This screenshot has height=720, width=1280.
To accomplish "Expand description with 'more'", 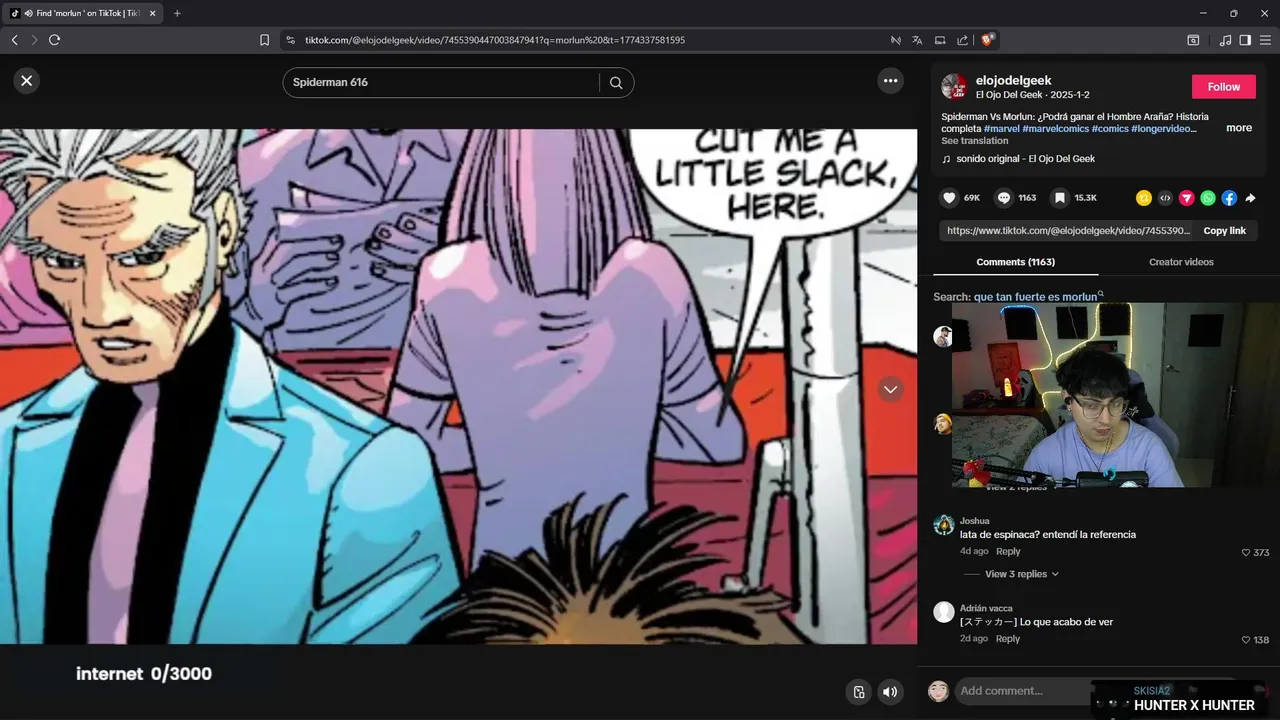I will point(1239,128).
